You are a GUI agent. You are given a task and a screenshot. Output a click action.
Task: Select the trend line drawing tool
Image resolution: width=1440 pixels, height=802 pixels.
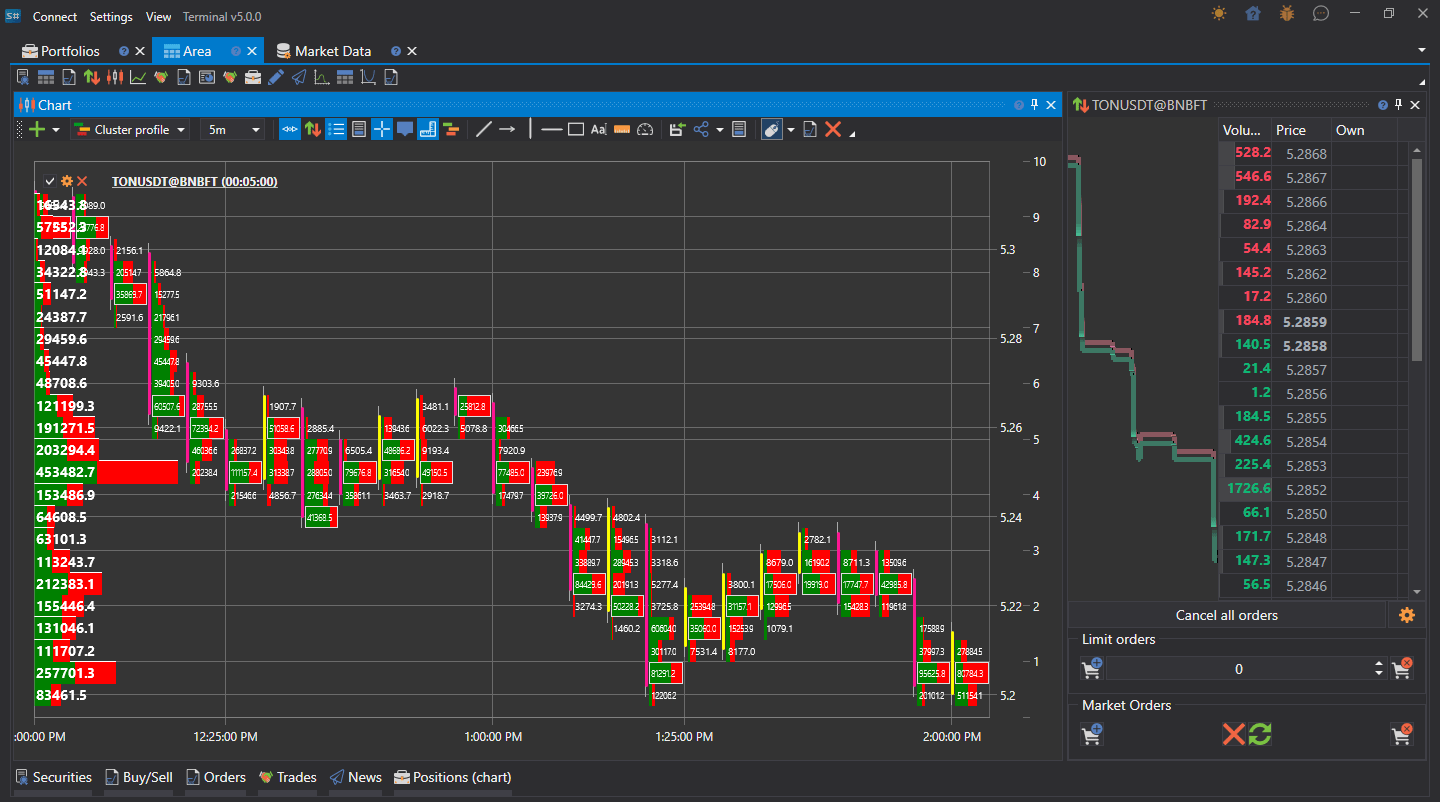483,129
